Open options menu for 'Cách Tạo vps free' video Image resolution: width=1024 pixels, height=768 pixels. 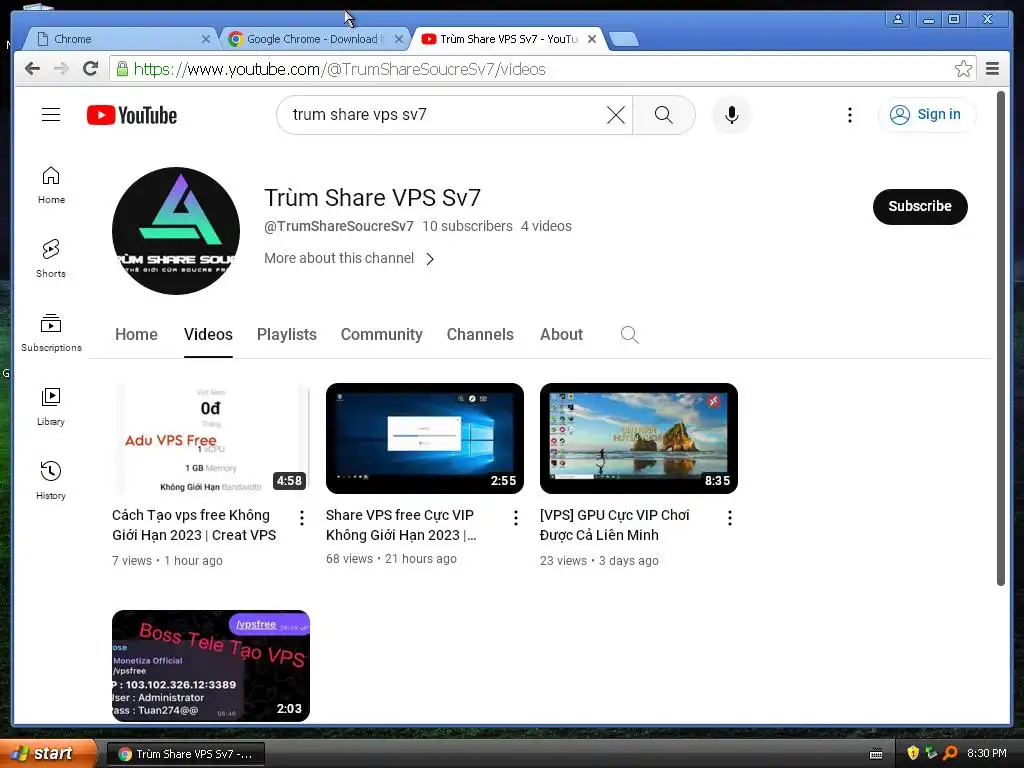(302, 518)
